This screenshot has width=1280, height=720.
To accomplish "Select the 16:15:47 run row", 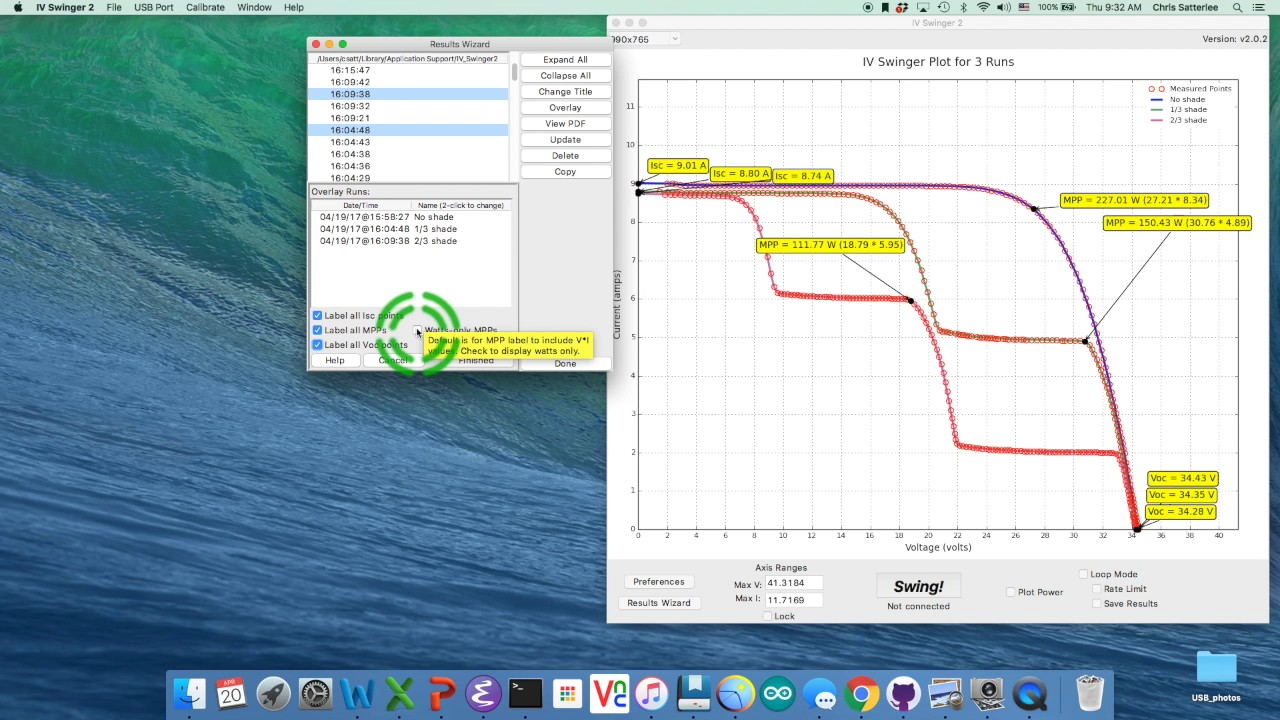I will tap(408, 70).
